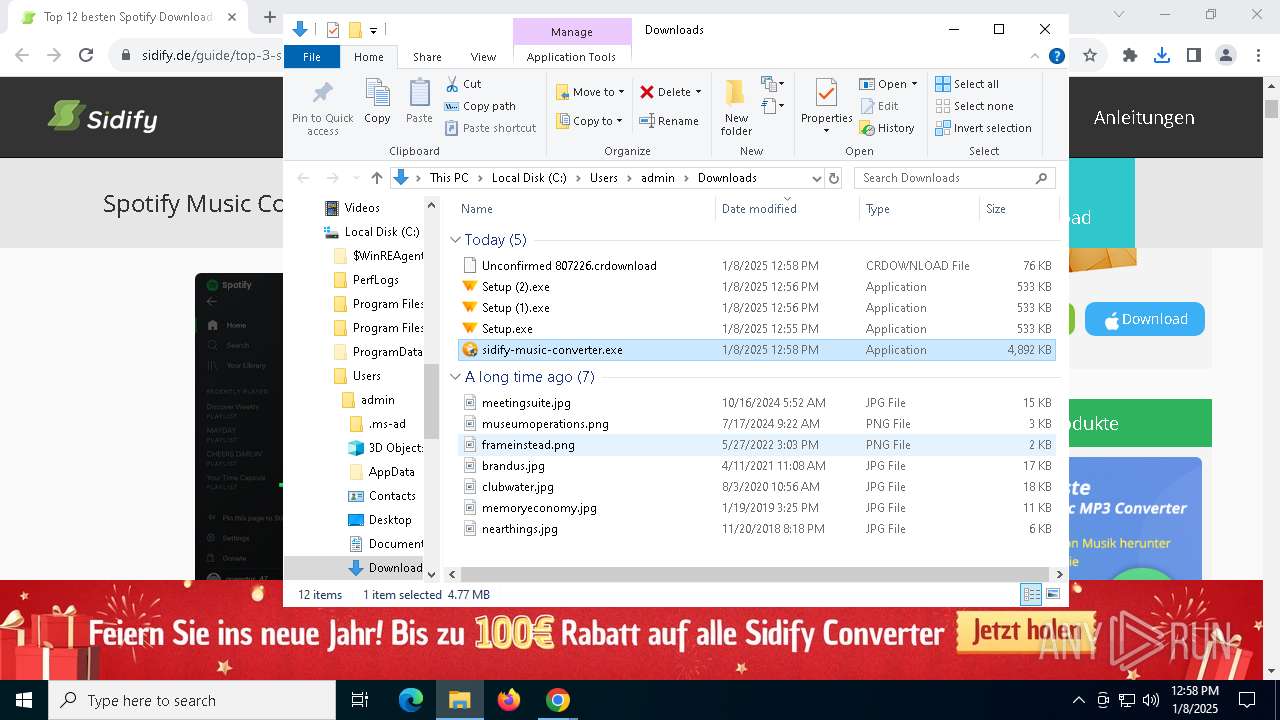This screenshot has height=720, width=1280.
Task: Click the Paste ribbon icon
Action: coord(419,102)
